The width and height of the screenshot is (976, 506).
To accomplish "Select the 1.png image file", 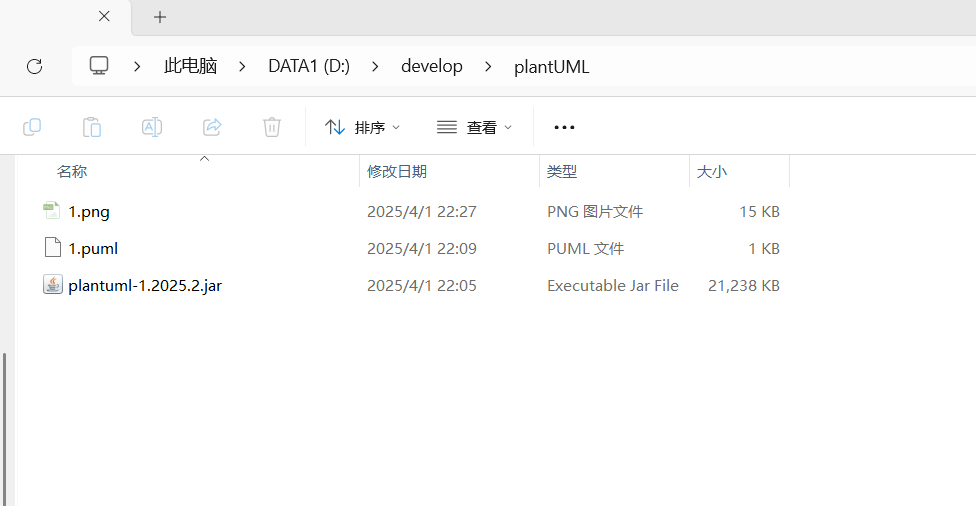I will click(88, 211).
